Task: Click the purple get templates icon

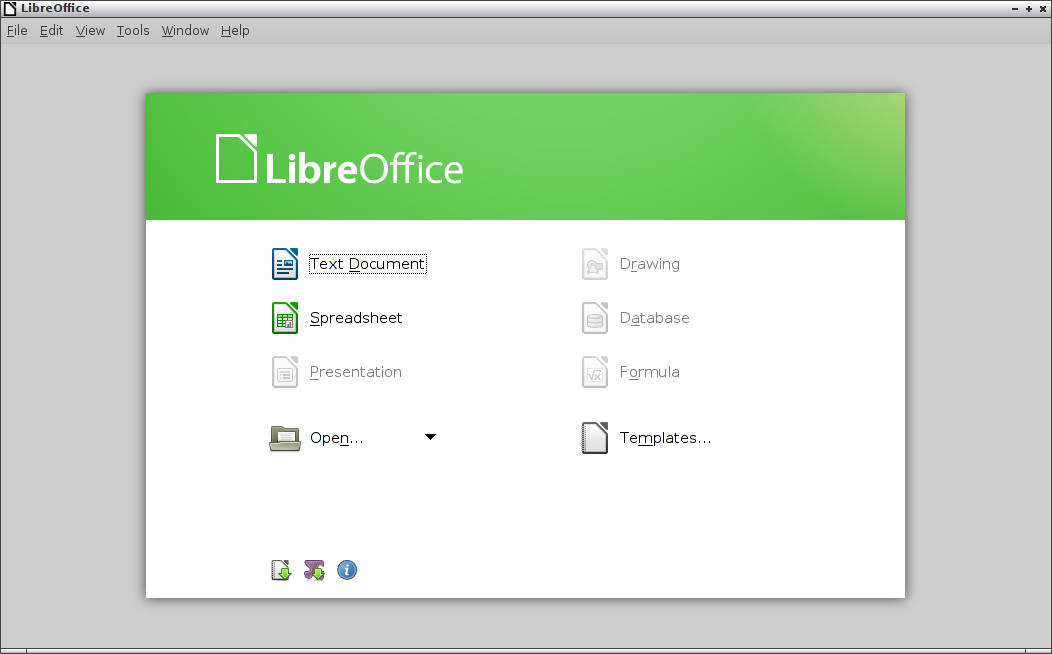Action: pos(314,570)
